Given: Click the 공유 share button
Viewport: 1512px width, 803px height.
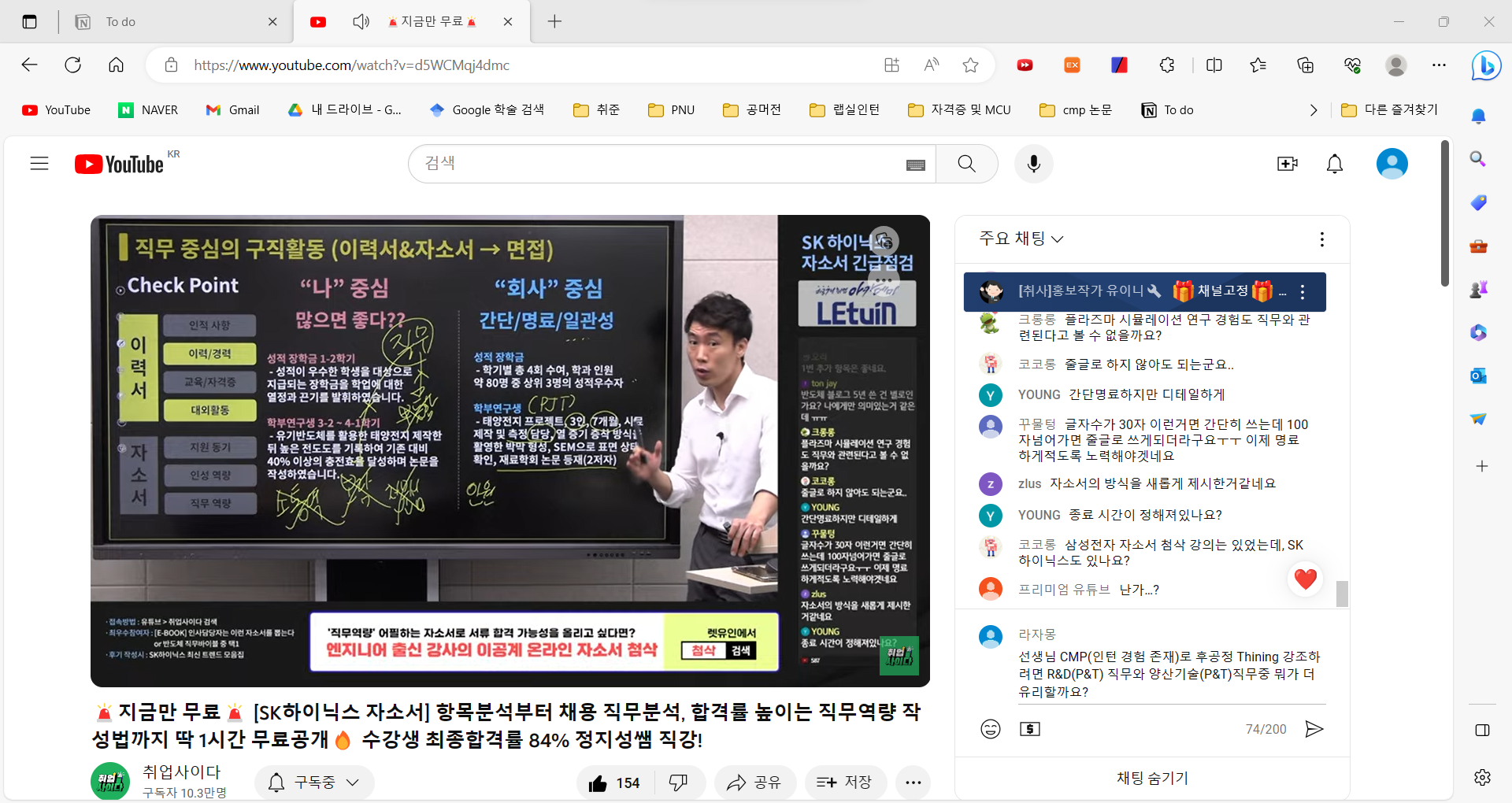Looking at the screenshot, I should click(x=754, y=783).
